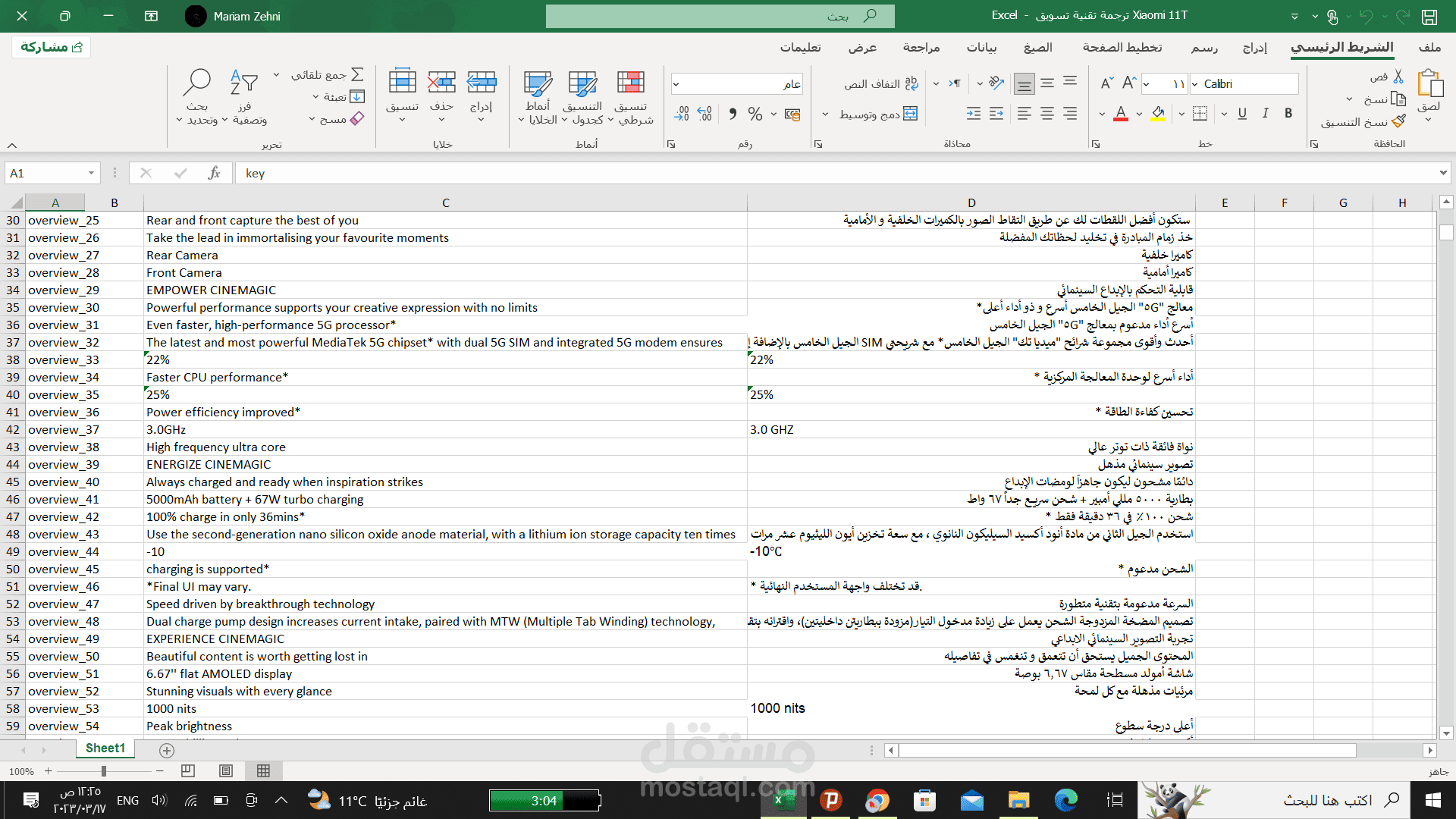The image size is (1456, 819).
Task: Collapse the ribbon with the chevron
Action: [12, 145]
